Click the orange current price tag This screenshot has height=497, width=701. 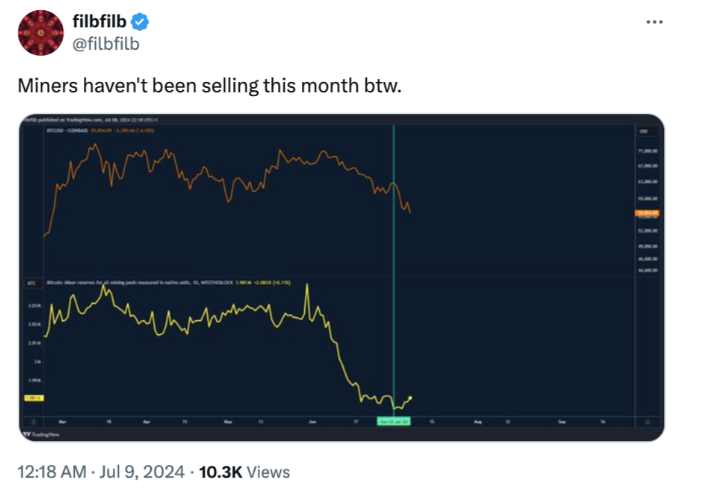click(644, 214)
